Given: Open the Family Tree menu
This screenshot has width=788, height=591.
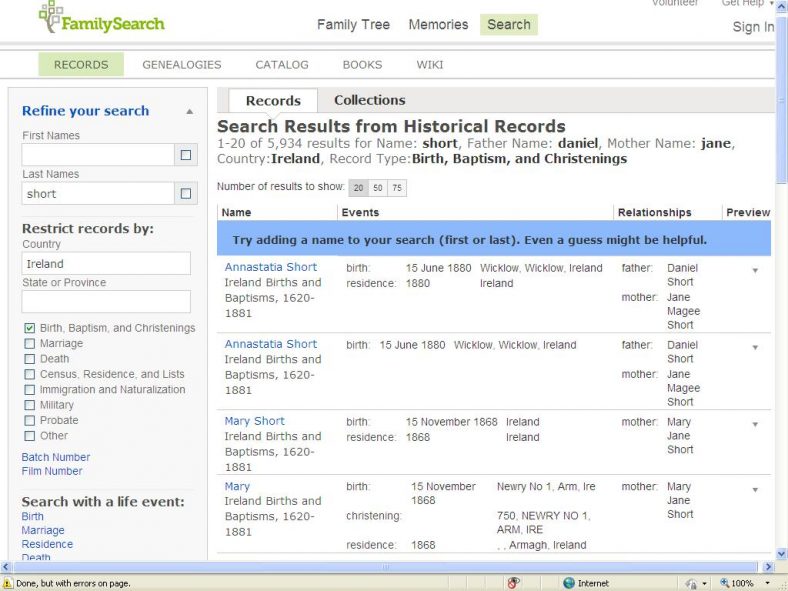Looking at the screenshot, I should tap(353, 25).
